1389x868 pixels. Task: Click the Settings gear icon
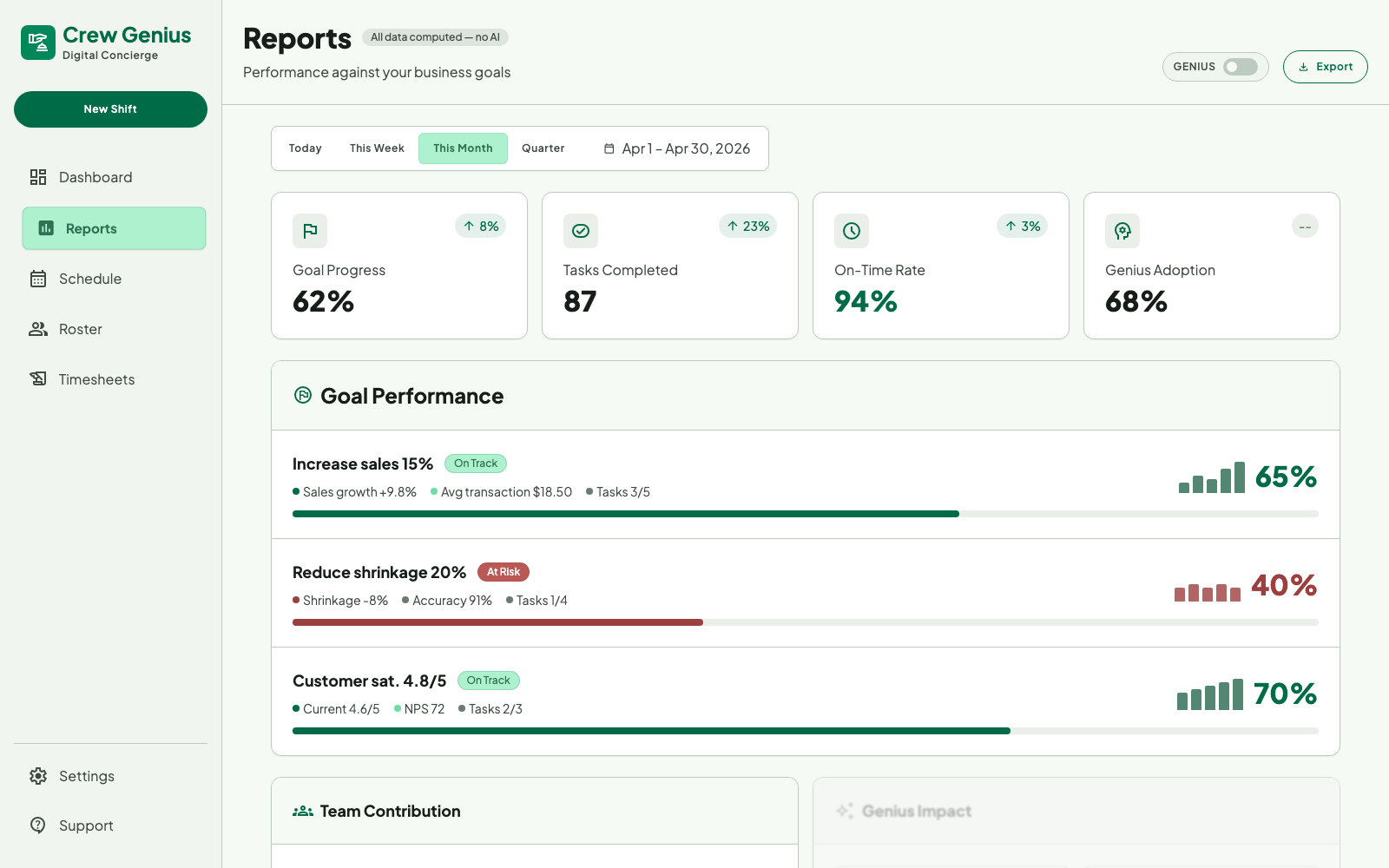[38, 776]
